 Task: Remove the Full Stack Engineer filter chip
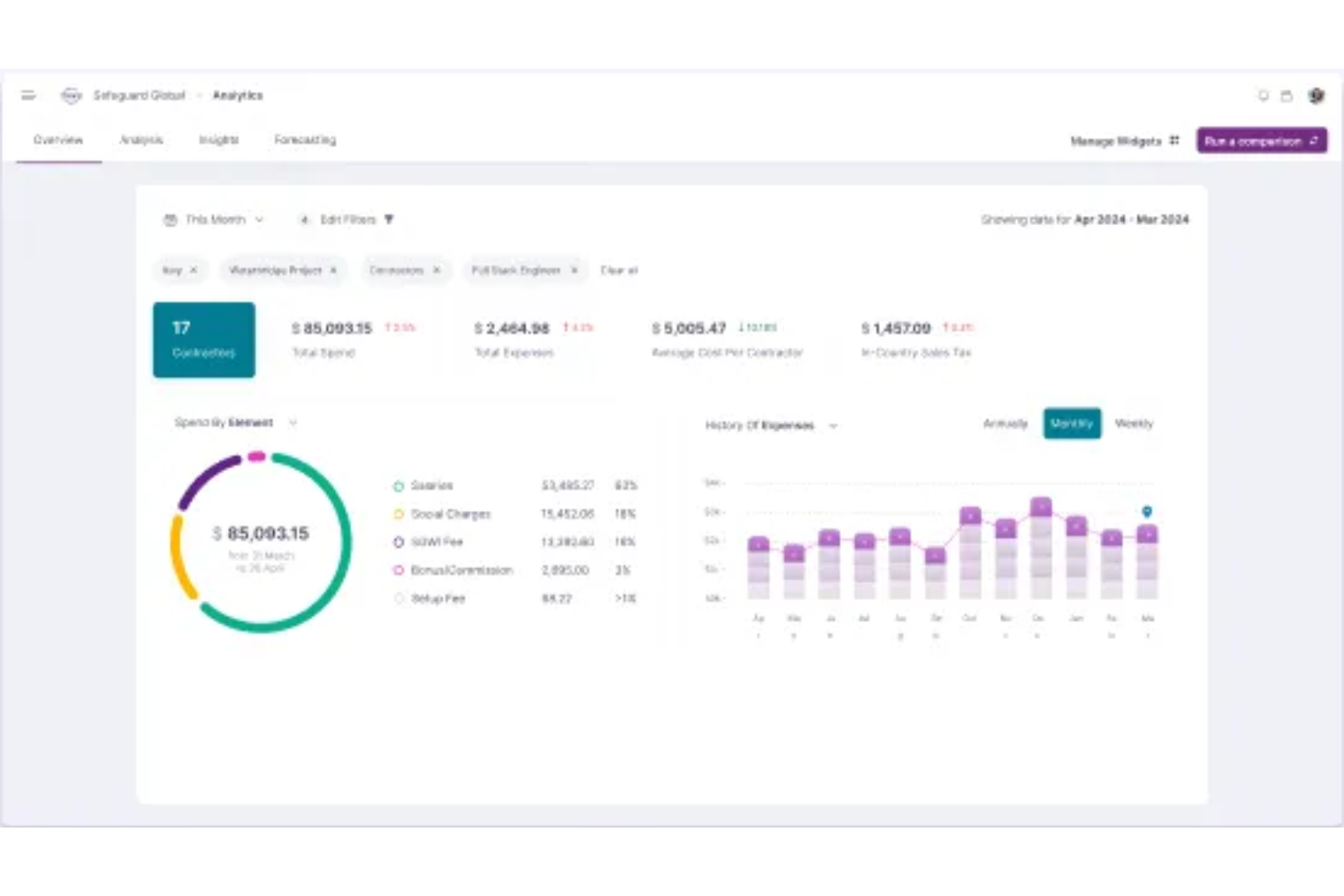(574, 271)
